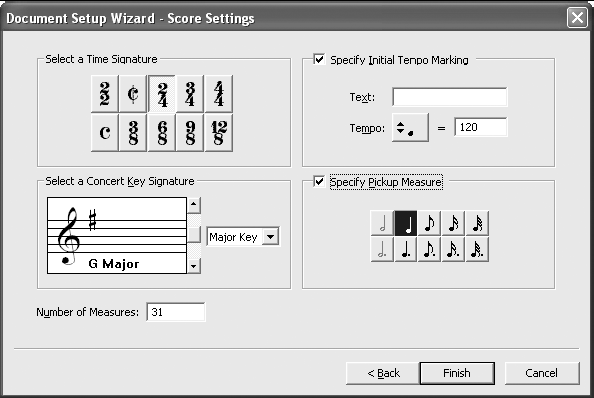
Task: Uncheck Specify Pickup Measure checkbox
Action: [319, 181]
